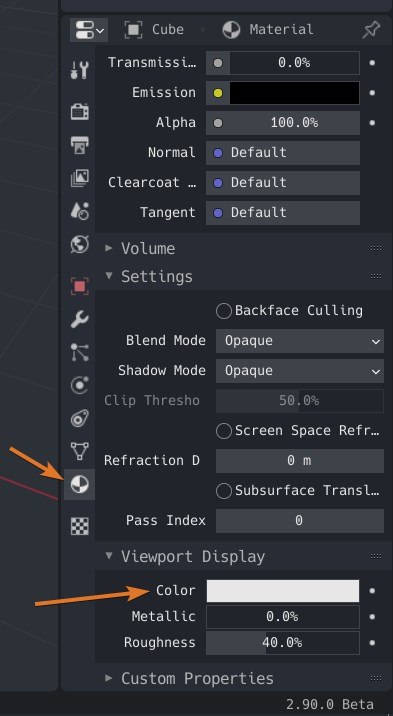Open the Shadow Mode dropdown
This screenshot has width=393, height=716.
(299, 371)
